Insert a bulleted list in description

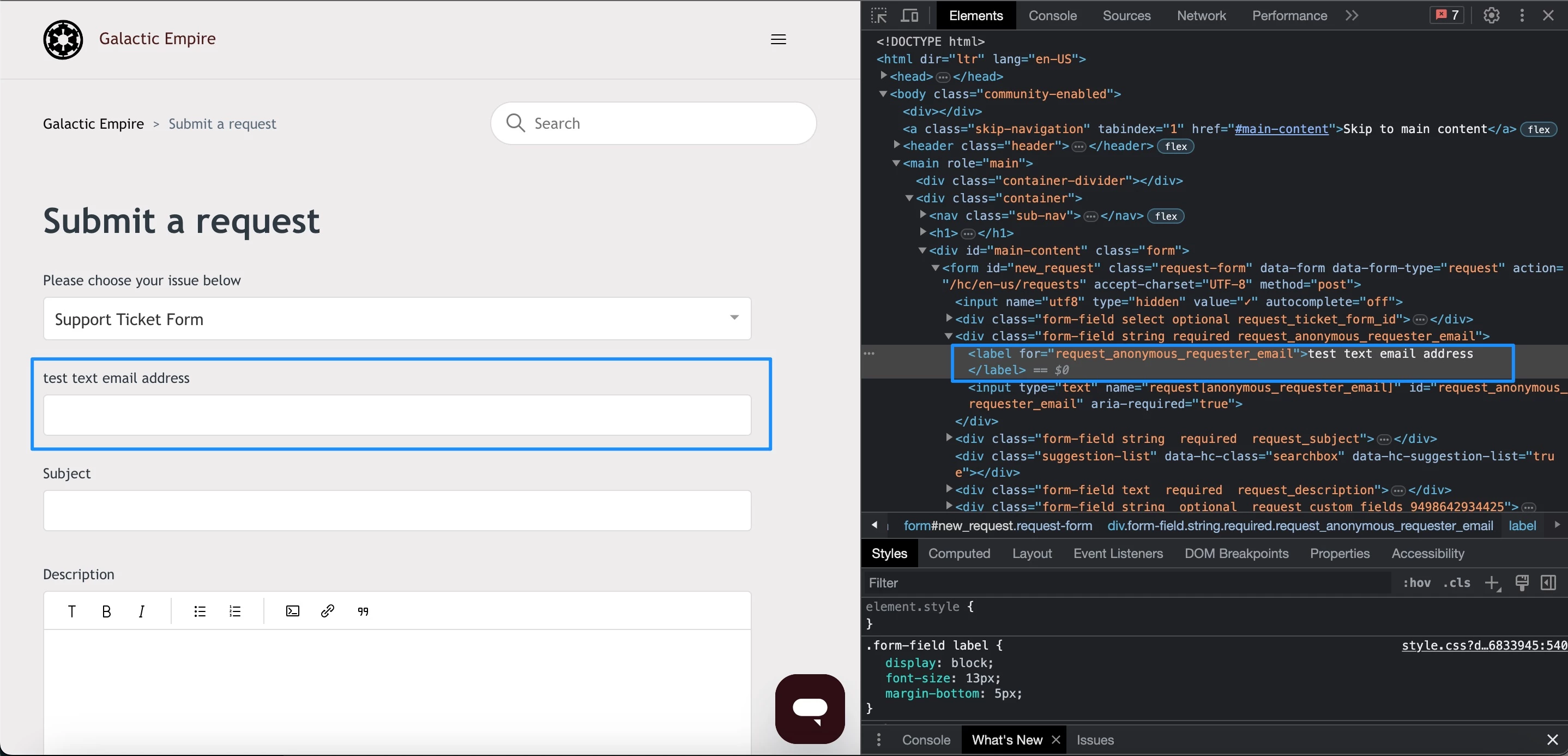pyautogui.click(x=200, y=611)
